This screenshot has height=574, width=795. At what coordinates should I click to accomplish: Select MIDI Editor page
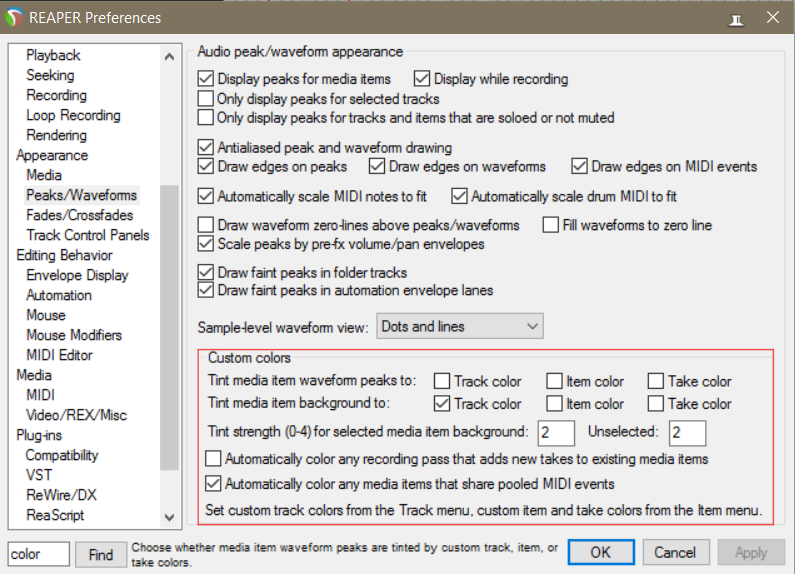pyautogui.click(x=59, y=355)
